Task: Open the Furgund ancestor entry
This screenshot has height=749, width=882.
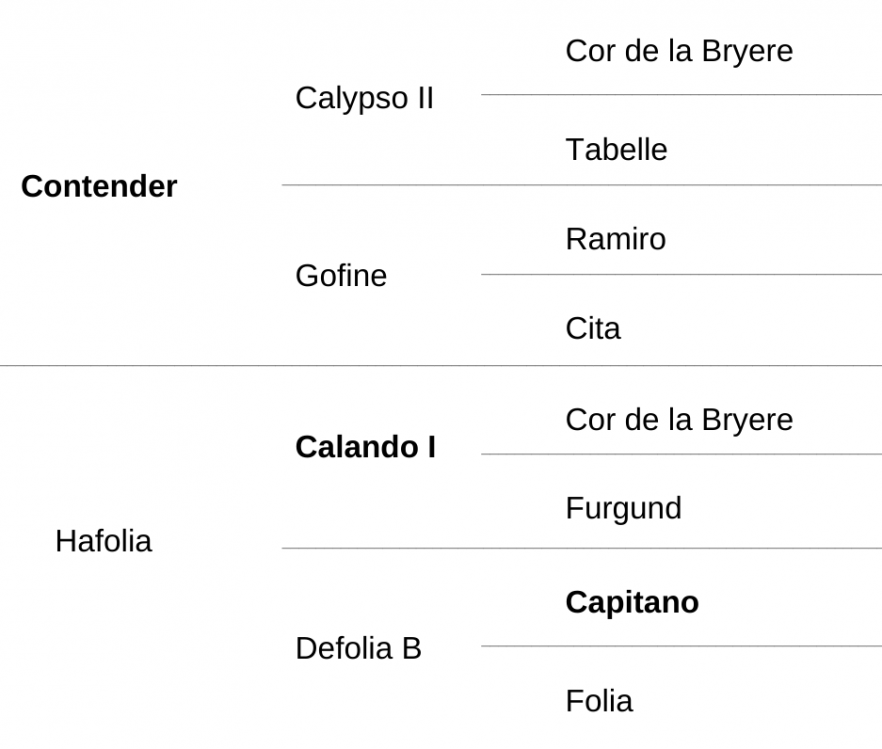Action: (624, 509)
